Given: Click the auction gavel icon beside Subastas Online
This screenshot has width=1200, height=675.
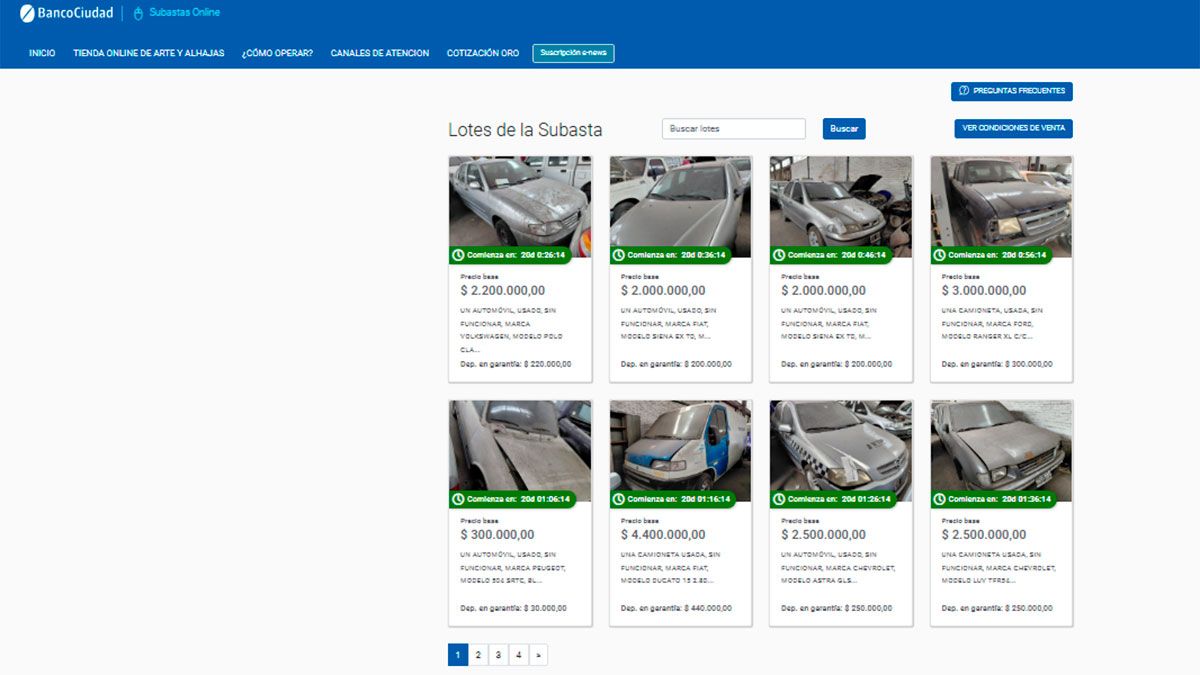Looking at the screenshot, I should click(137, 13).
